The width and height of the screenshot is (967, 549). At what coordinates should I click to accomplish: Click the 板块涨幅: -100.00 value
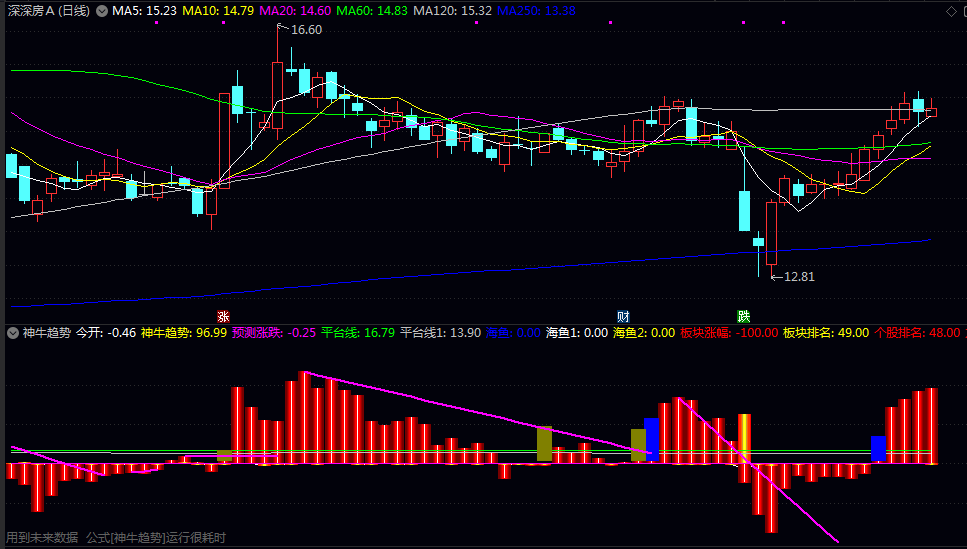[729, 333]
